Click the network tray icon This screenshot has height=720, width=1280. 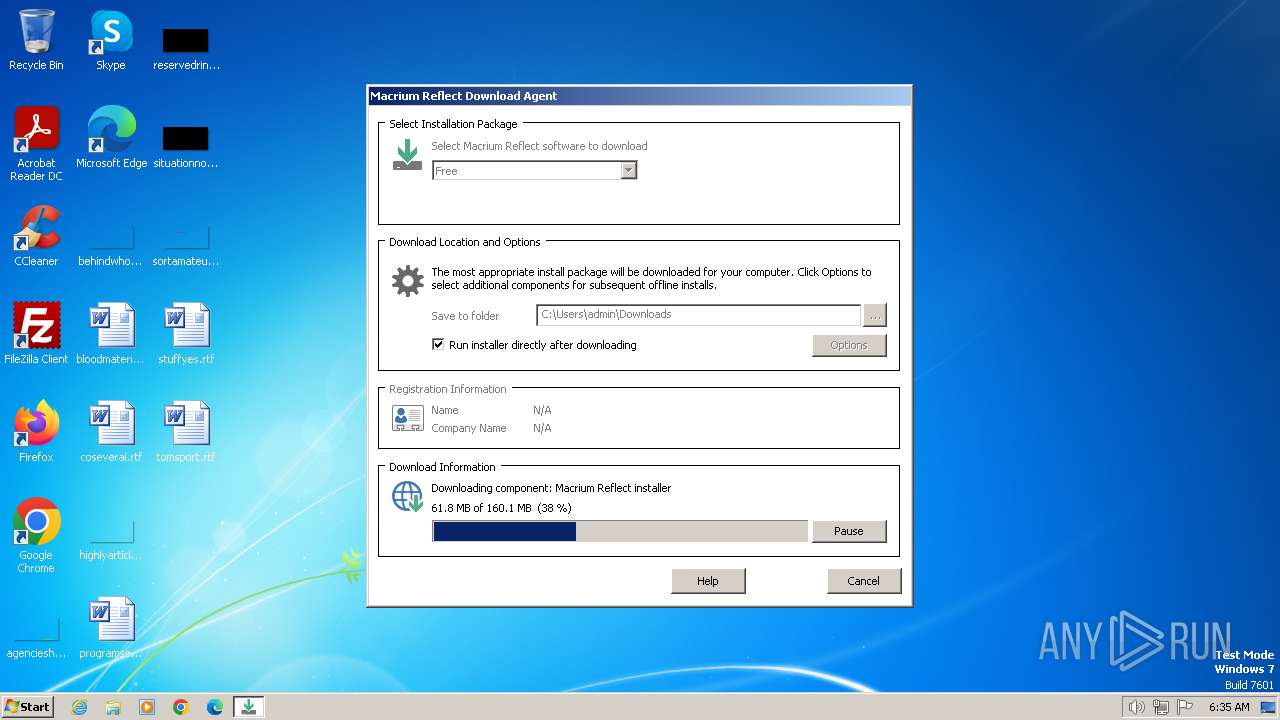(1161, 707)
